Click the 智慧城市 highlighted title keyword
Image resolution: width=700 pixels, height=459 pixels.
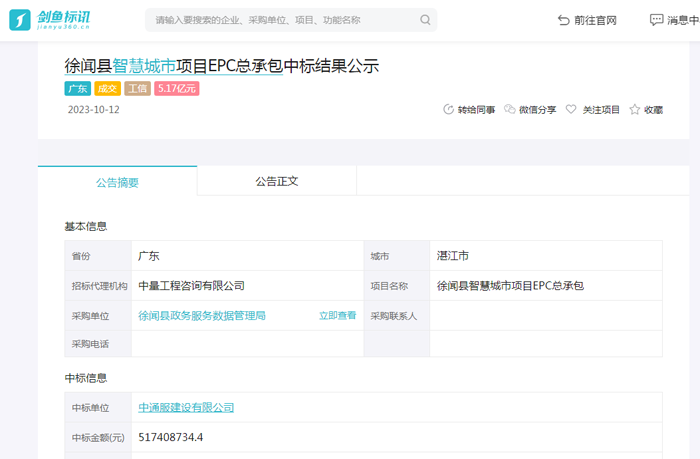click(144, 66)
